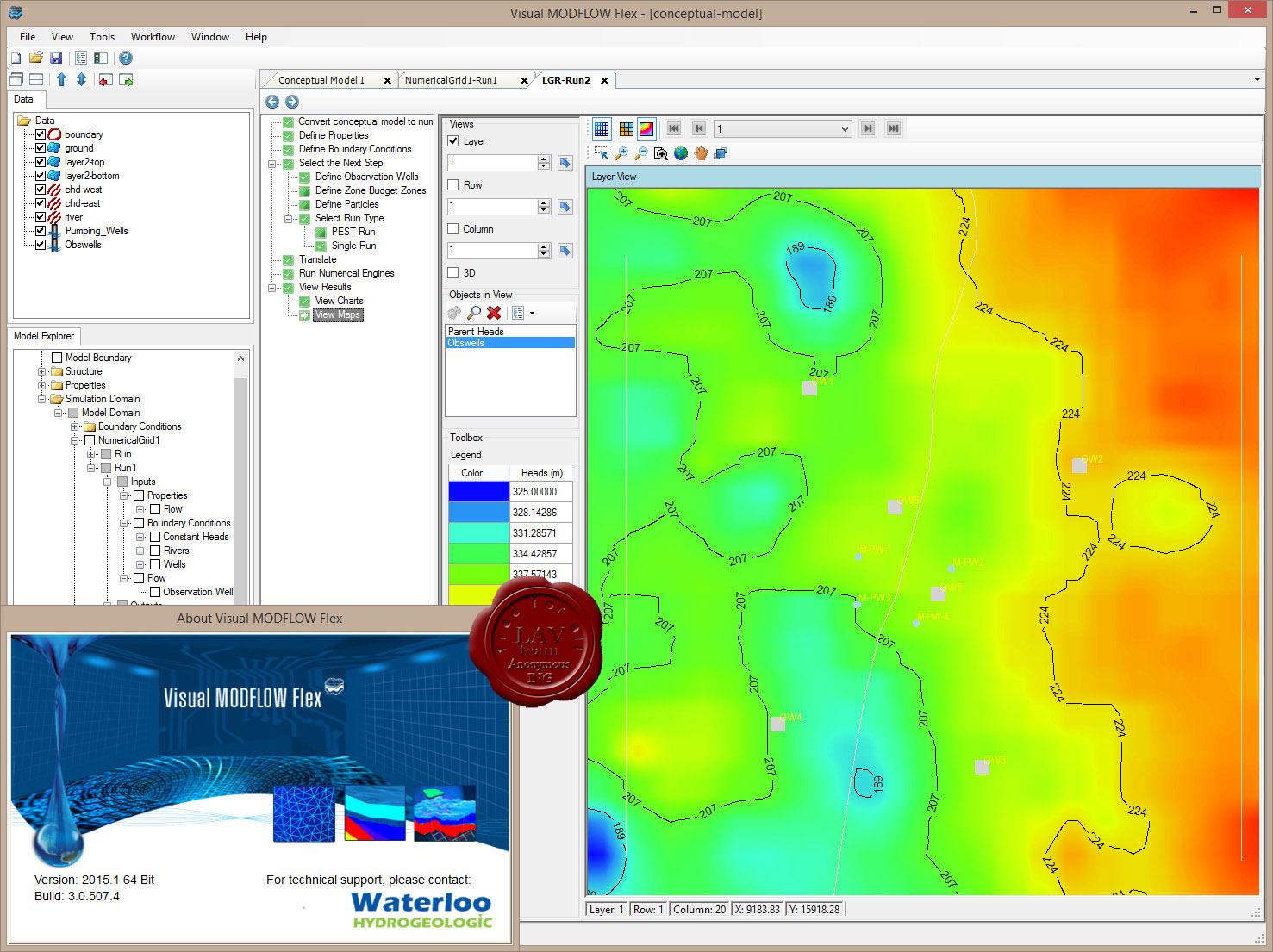
Task: Click legend color swatch for 331.28571
Action: point(479,533)
